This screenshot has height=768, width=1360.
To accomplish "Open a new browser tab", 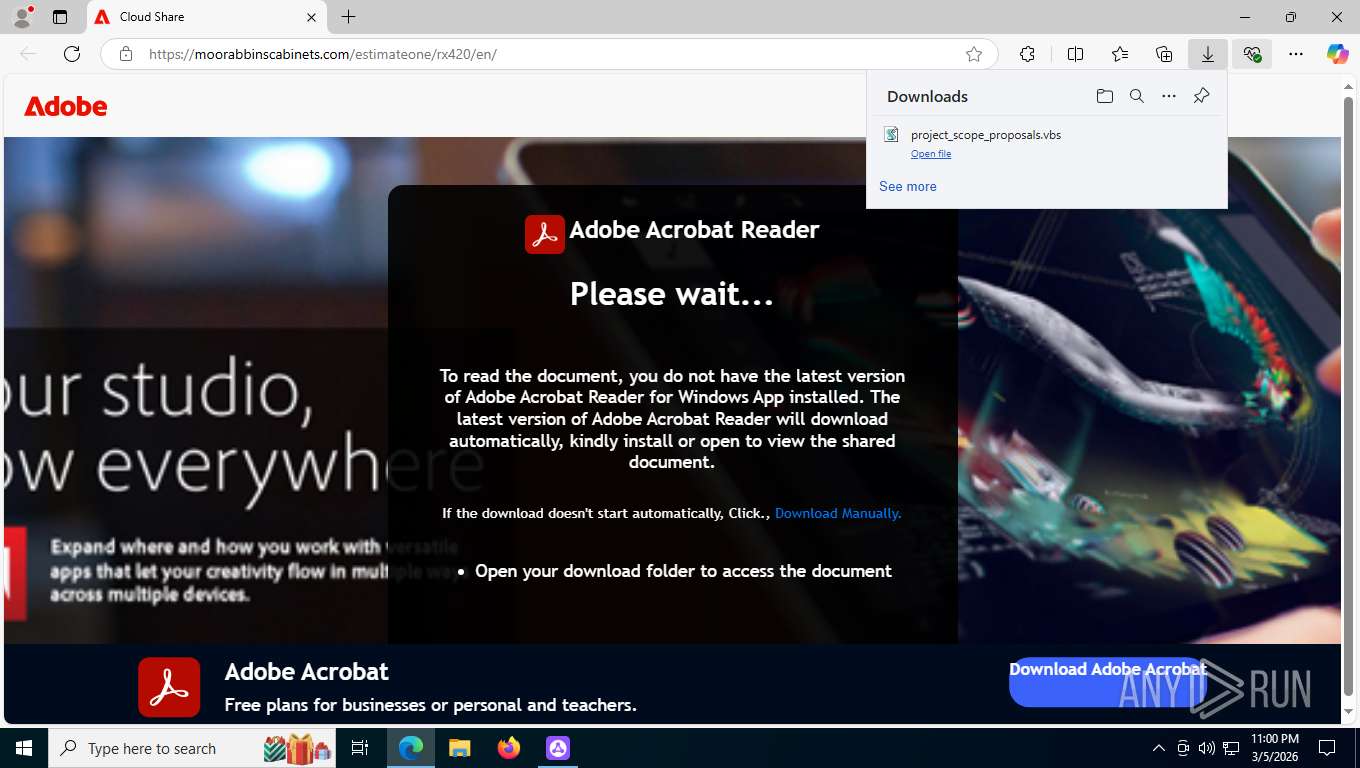I will pyautogui.click(x=348, y=17).
